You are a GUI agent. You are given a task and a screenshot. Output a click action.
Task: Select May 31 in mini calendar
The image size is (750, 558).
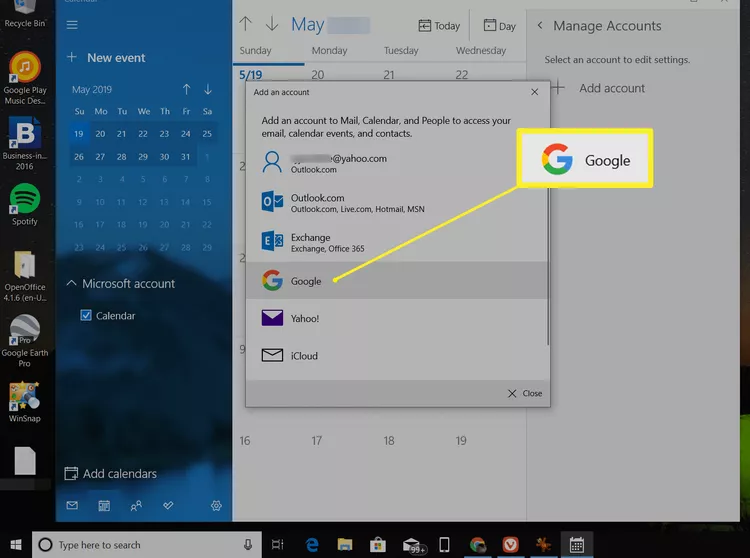(186, 157)
